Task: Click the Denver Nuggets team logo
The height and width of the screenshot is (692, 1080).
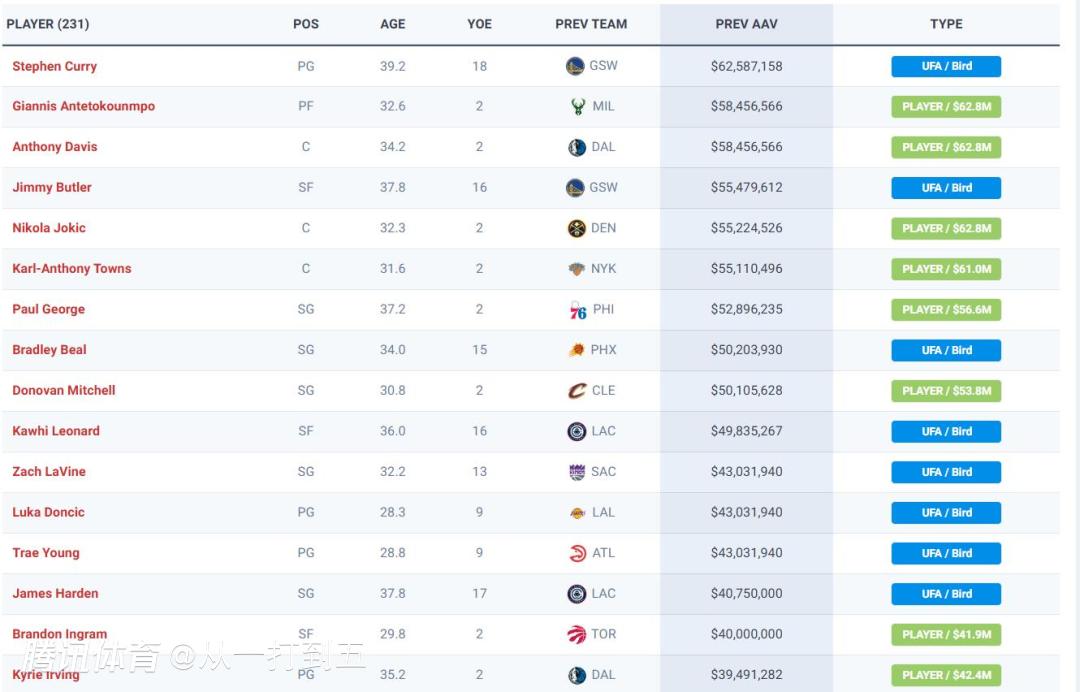Action: coord(576,229)
